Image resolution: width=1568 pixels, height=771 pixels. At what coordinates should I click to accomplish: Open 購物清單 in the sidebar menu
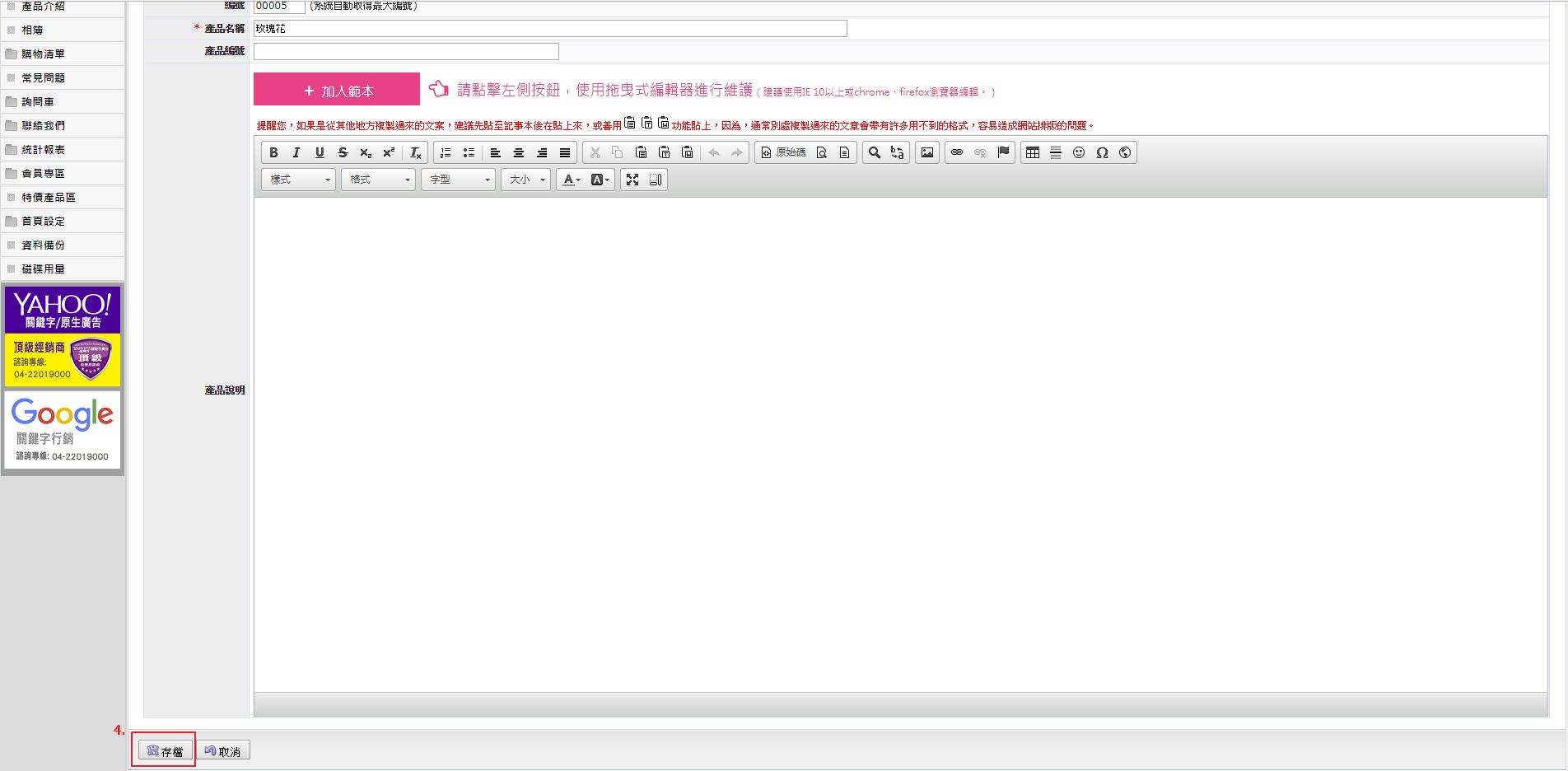(43, 54)
